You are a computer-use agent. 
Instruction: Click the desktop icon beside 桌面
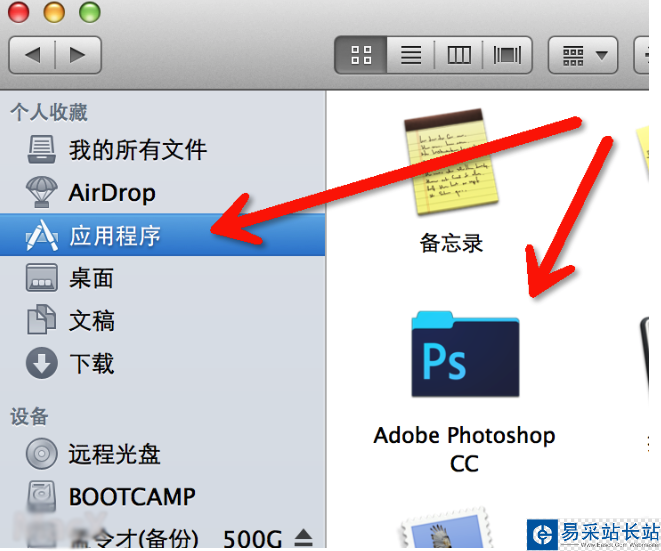pos(41,278)
